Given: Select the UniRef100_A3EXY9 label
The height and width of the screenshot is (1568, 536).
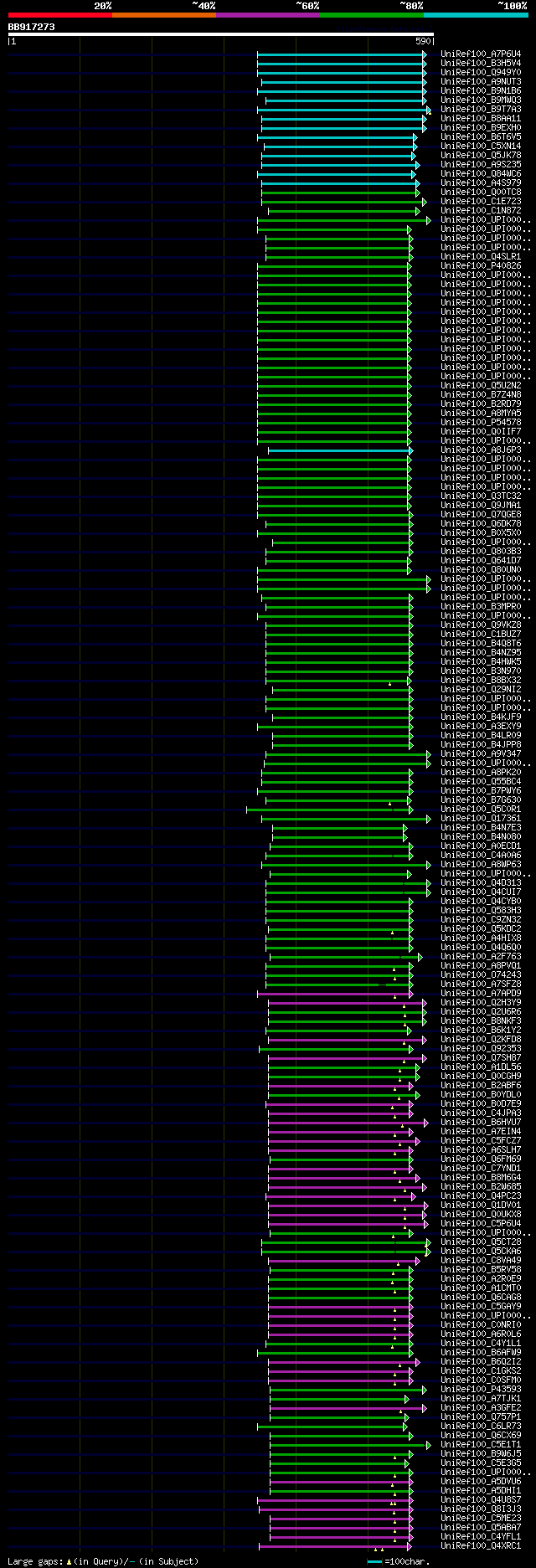Looking at the screenshot, I should point(481,727).
